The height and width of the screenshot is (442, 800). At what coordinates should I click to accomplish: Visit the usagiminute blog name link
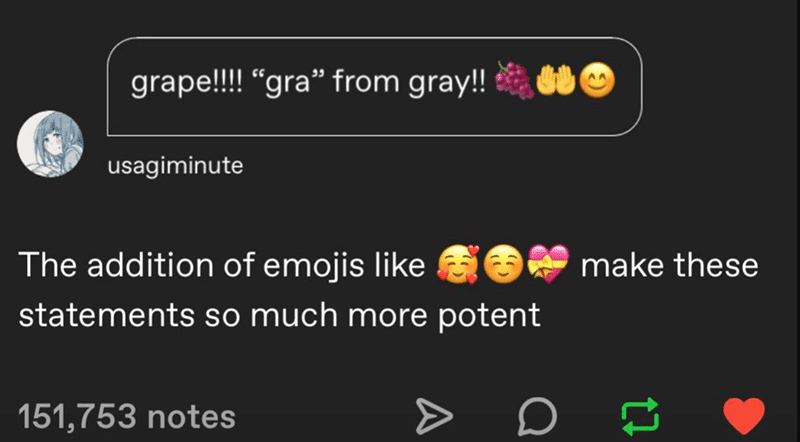pos(175,166)
